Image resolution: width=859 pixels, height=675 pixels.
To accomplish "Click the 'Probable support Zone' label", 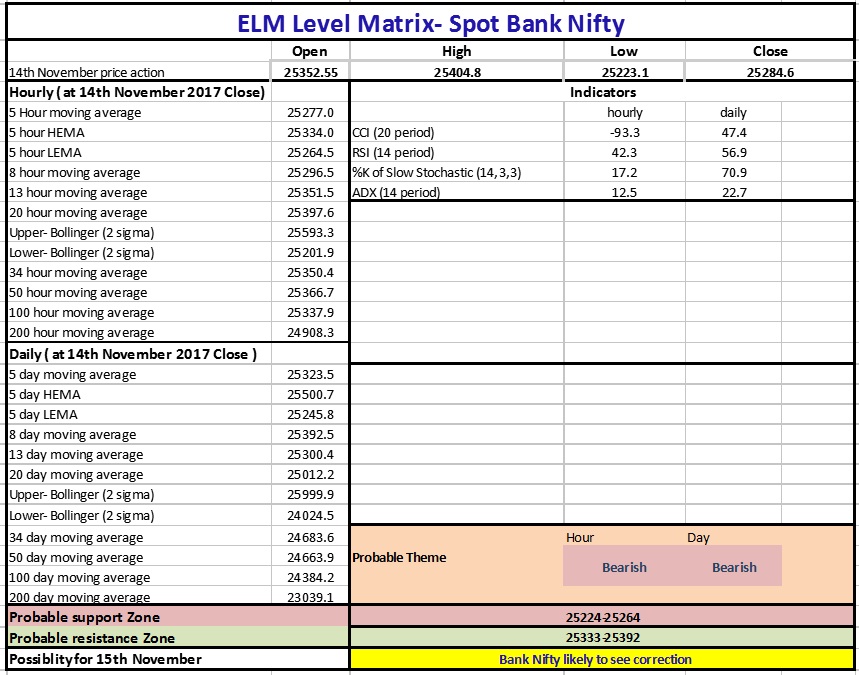I will [x=84, y=617].
